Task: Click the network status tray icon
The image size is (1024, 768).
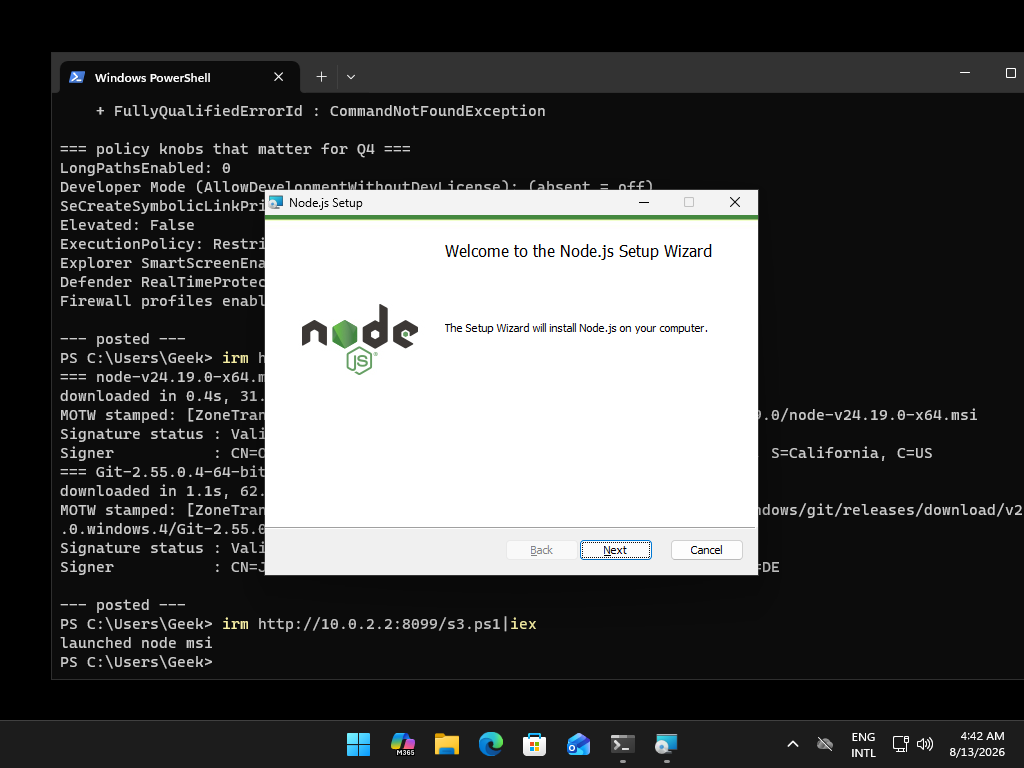Action: pyautogui.click(x=901, y=744)
